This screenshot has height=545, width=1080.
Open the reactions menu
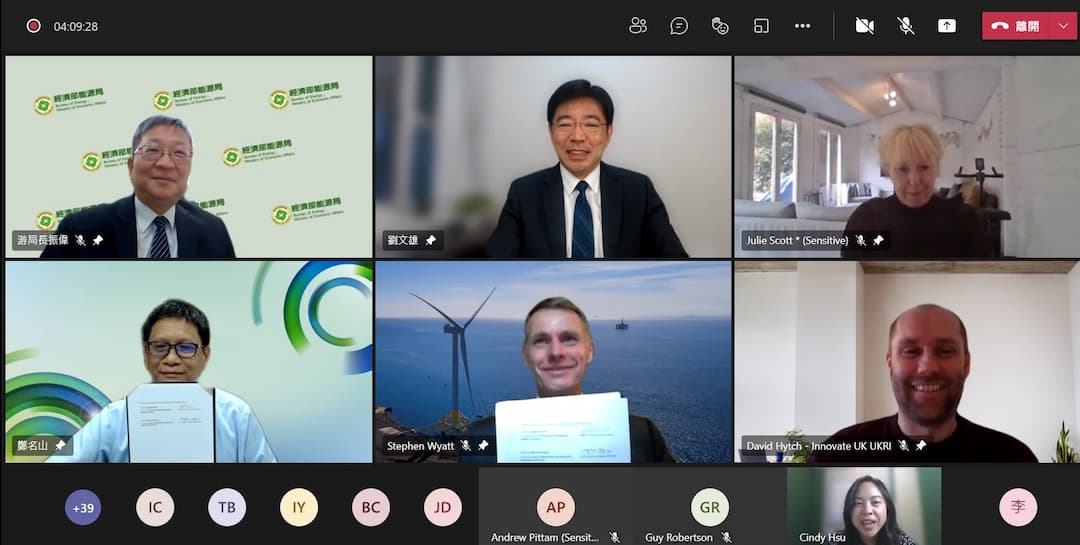[x=720, y=26]
